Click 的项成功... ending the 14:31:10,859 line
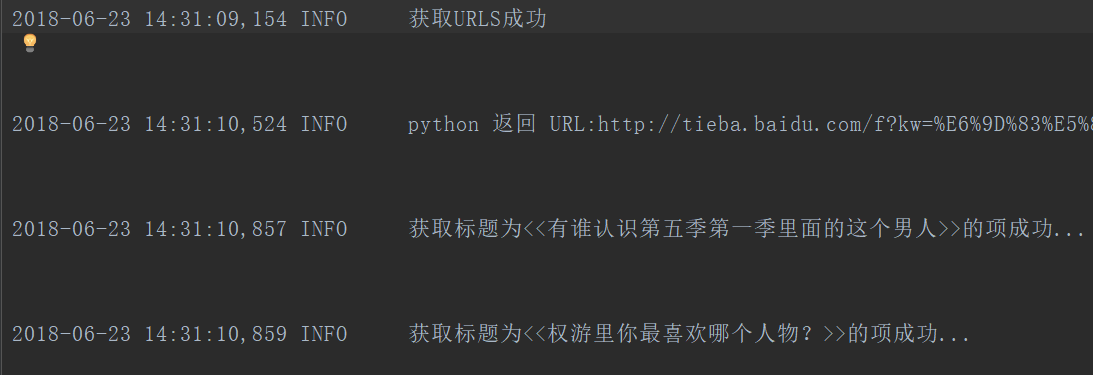The image size is (1093, 375). (x=908, y=333)
